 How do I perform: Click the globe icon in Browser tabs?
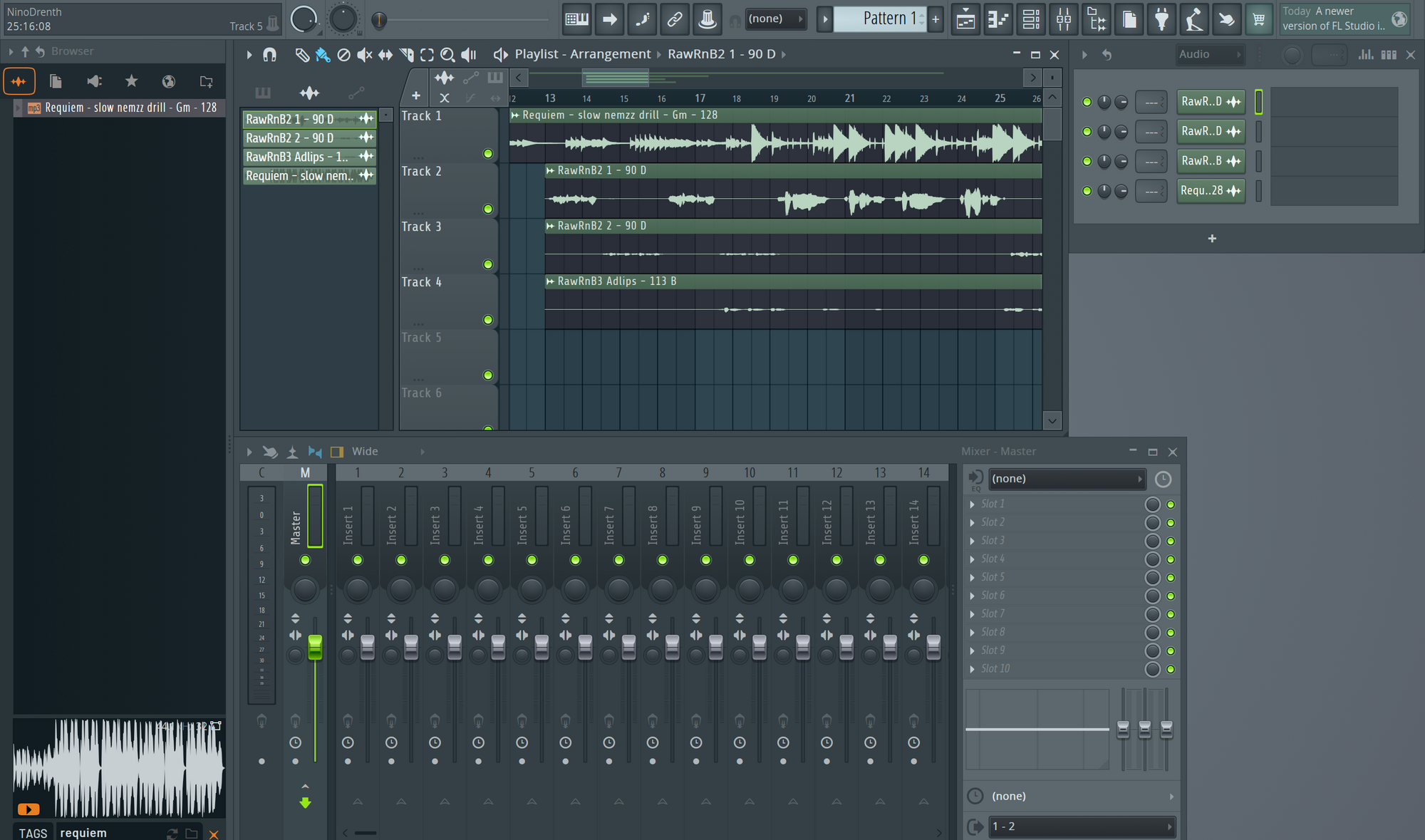169,81
